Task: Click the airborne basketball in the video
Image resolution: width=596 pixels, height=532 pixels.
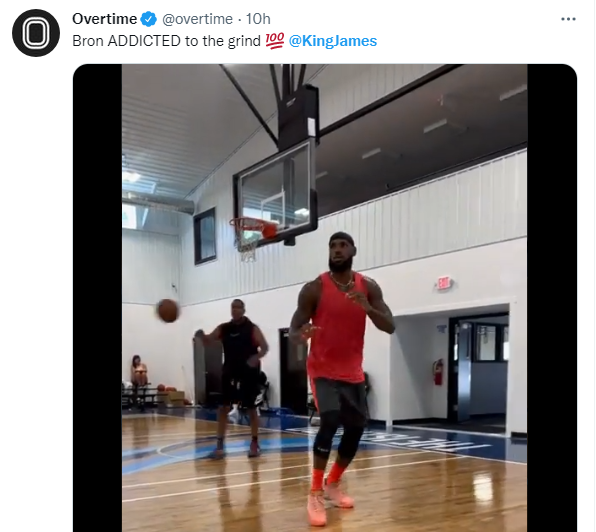Action: point(168,310)
